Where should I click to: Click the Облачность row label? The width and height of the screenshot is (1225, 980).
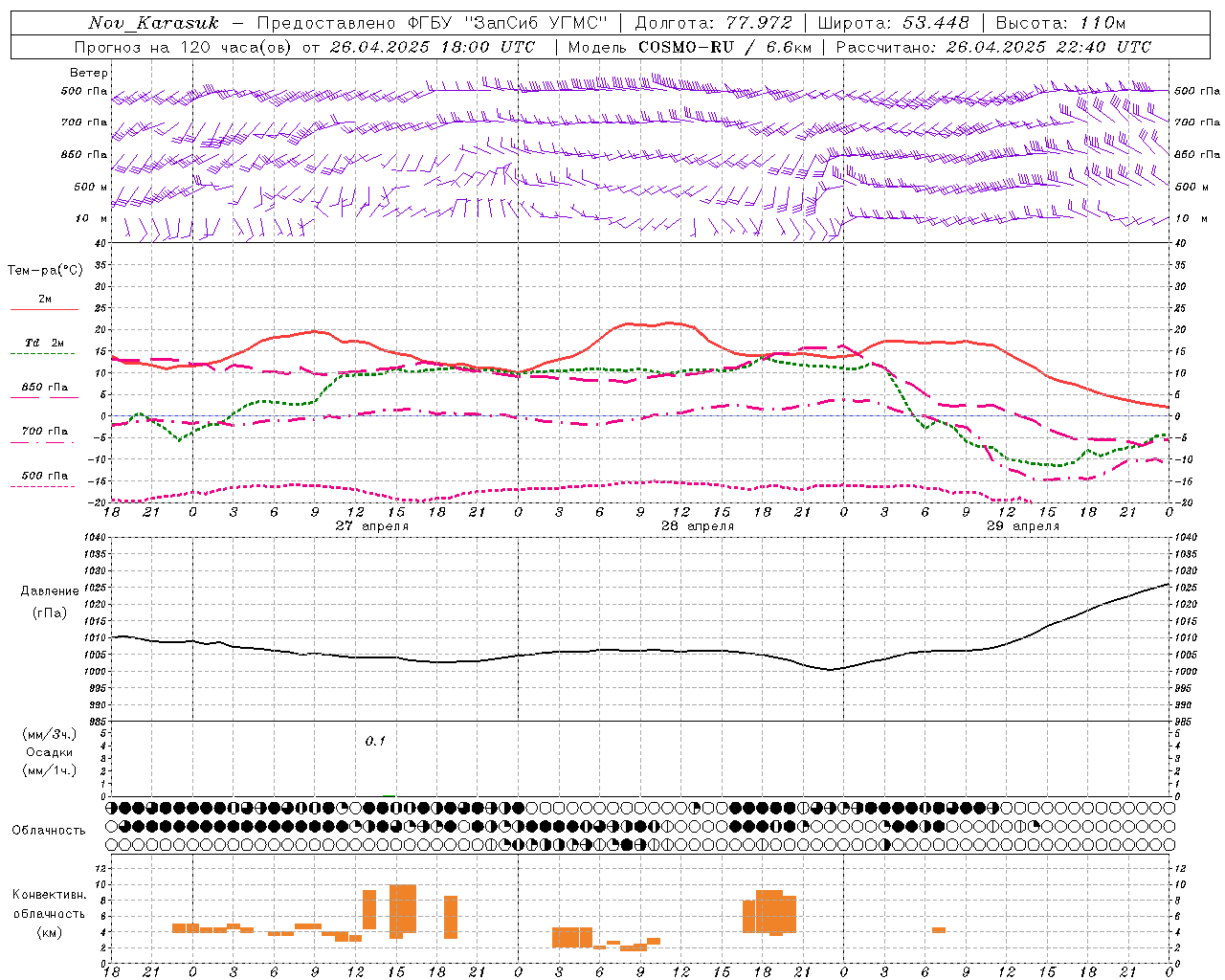49,831
